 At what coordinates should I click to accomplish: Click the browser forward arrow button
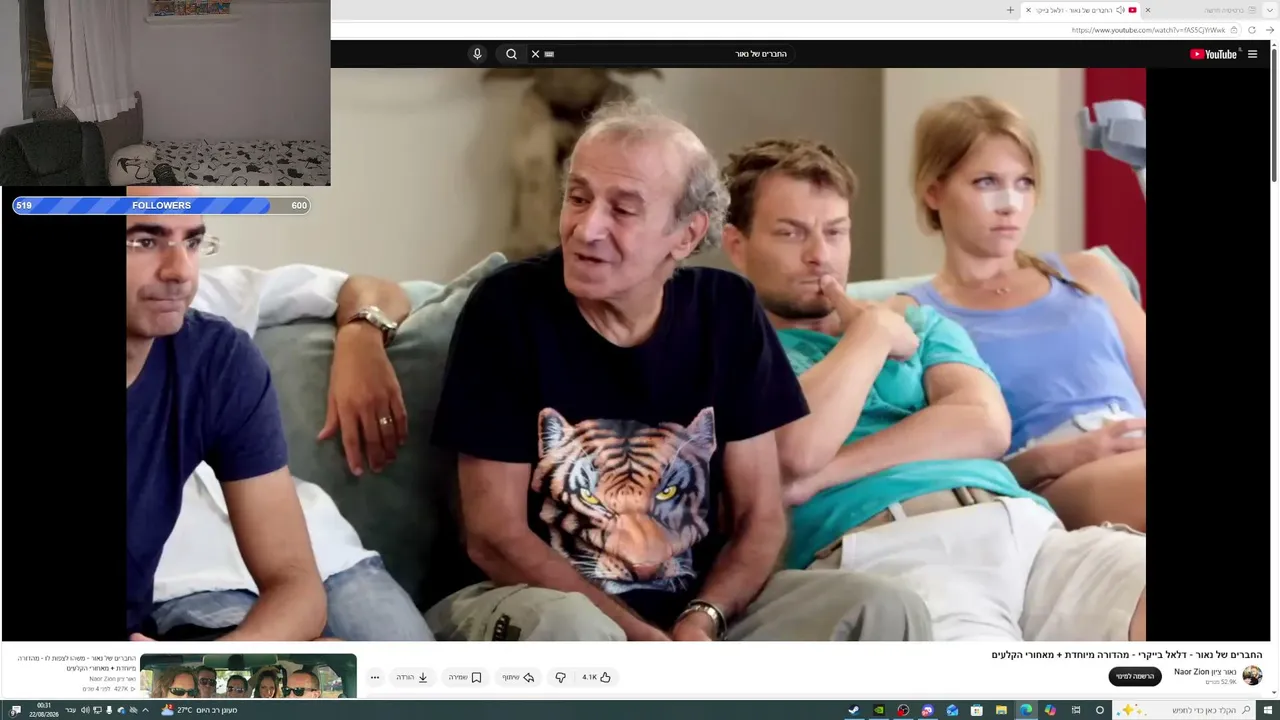1270,30
